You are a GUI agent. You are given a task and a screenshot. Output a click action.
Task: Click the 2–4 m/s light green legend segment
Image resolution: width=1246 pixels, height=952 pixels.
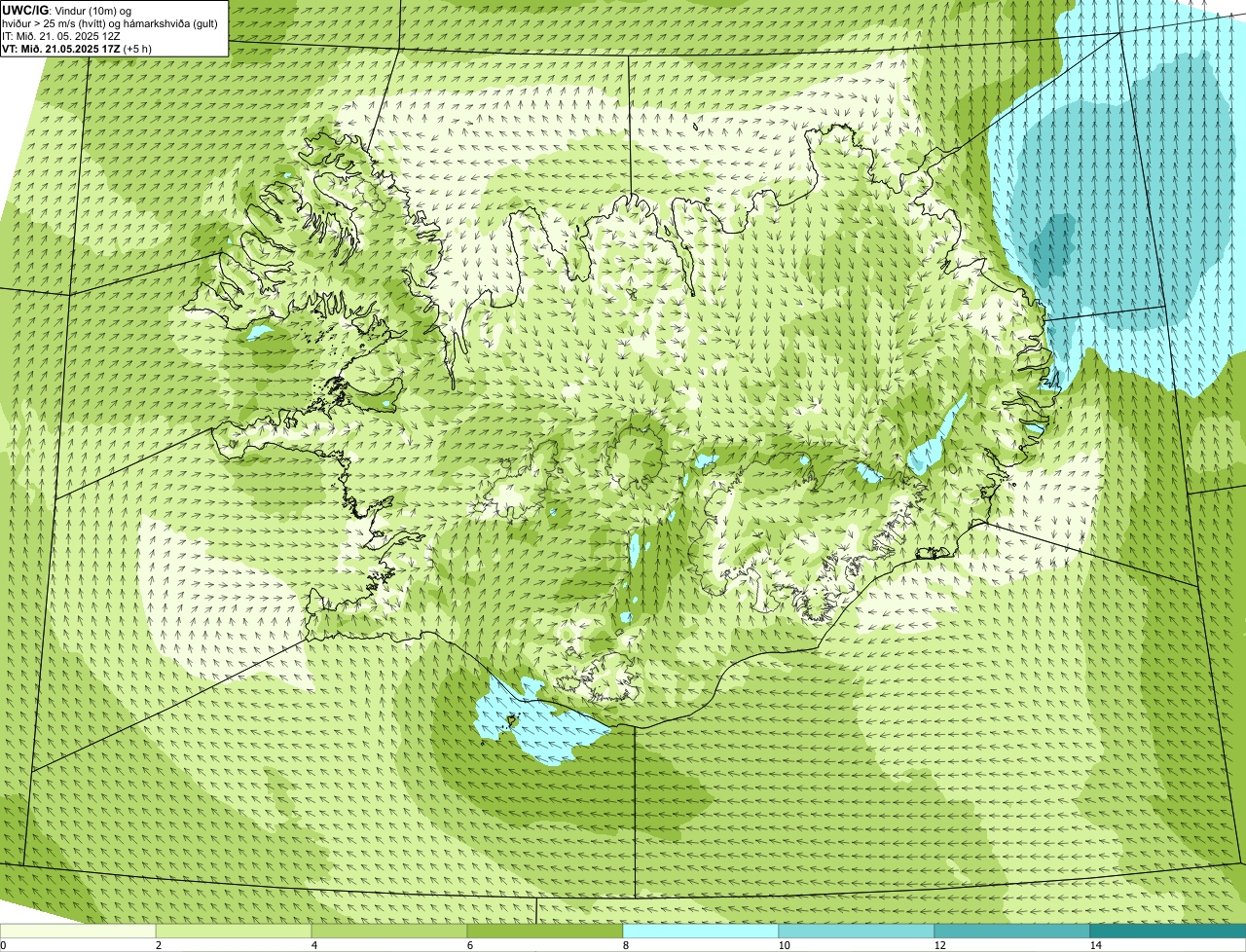point(234,931)
